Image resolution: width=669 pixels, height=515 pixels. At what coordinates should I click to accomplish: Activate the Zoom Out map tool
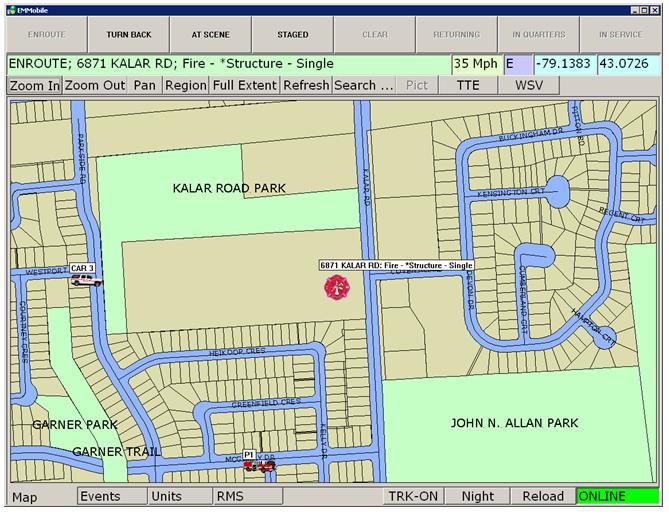(95, 85)
